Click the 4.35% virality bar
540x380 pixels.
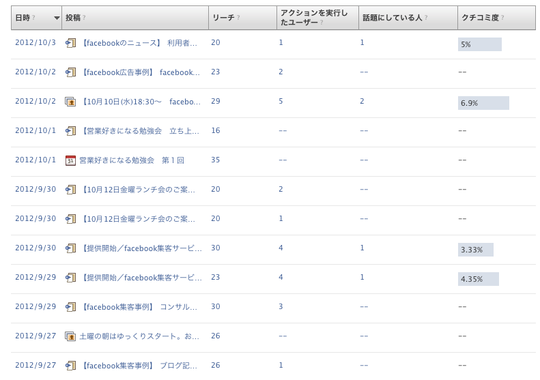[x=478, y=279]
